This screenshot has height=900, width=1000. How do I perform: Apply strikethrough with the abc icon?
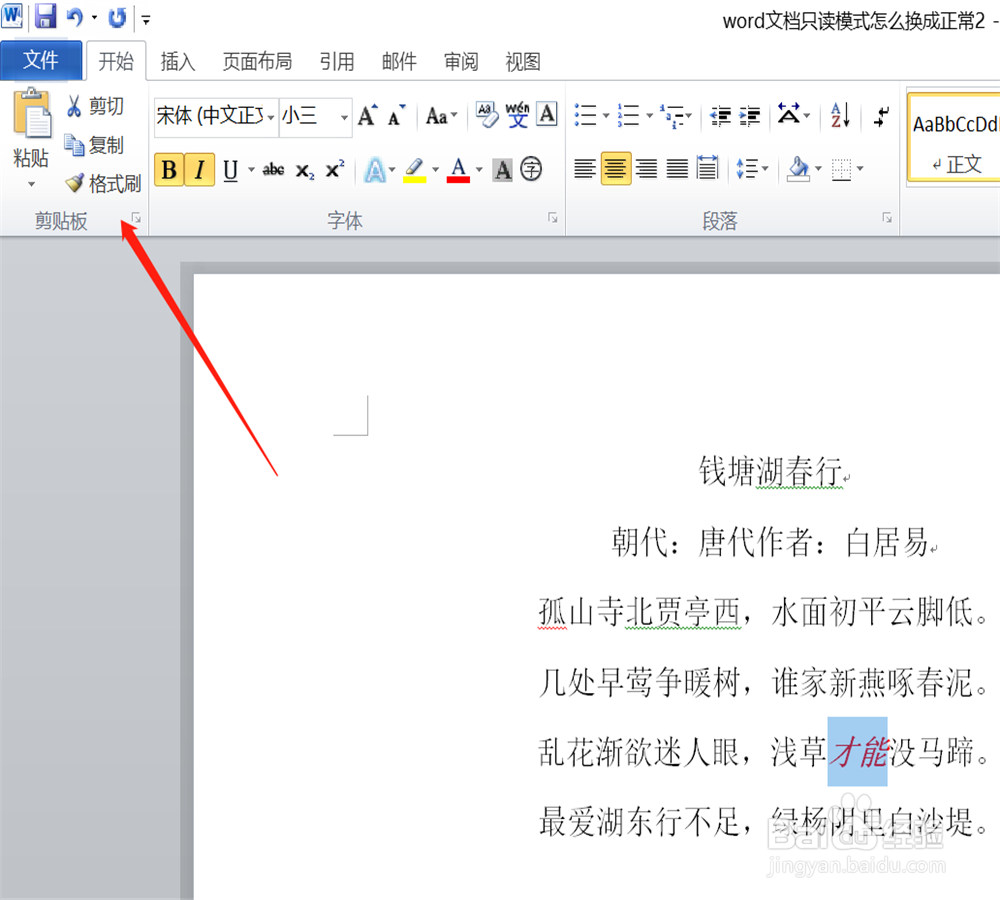click(273, 169)
